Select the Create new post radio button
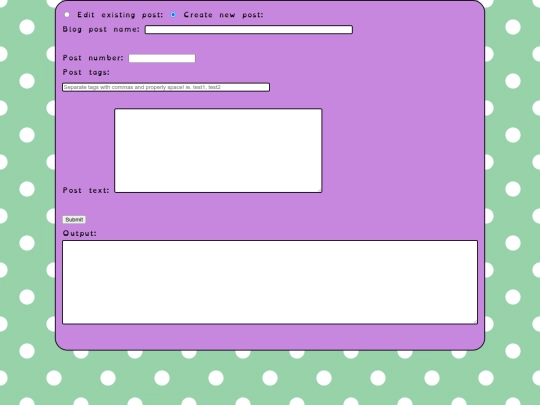Screen dimensions: 540x405 (x=173, y=14)
